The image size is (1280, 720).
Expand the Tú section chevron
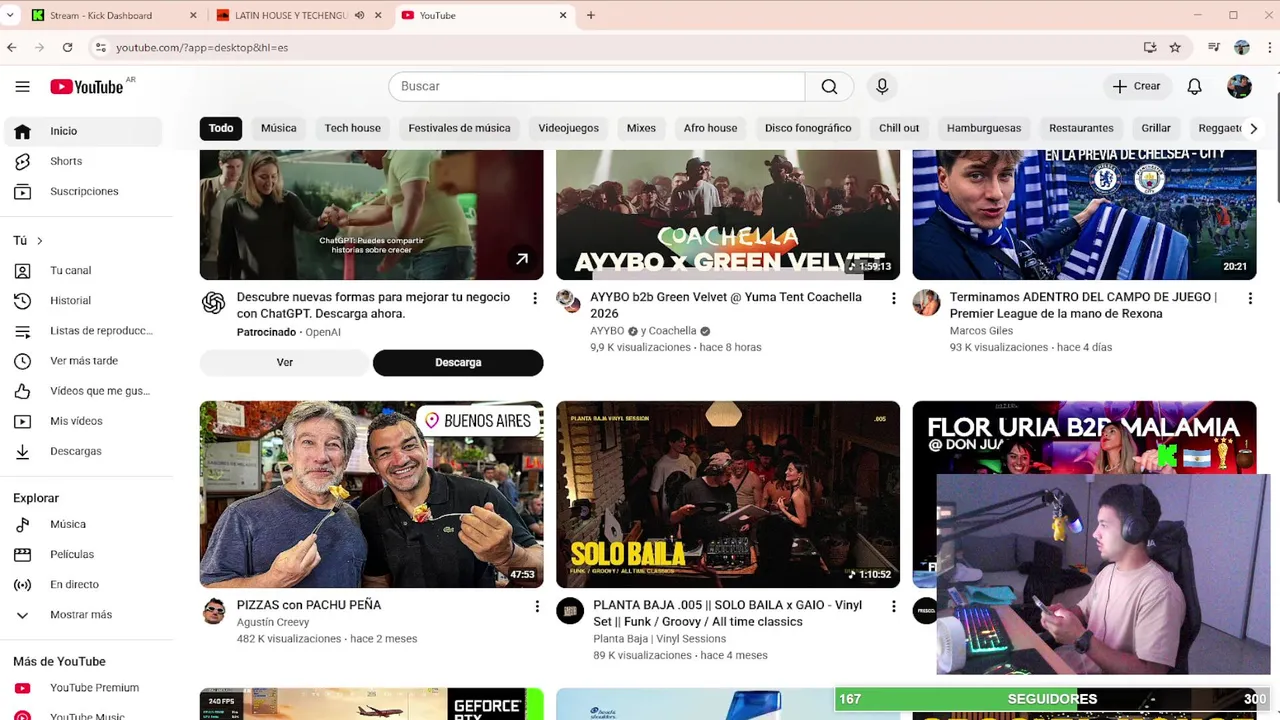click(40, 241)
